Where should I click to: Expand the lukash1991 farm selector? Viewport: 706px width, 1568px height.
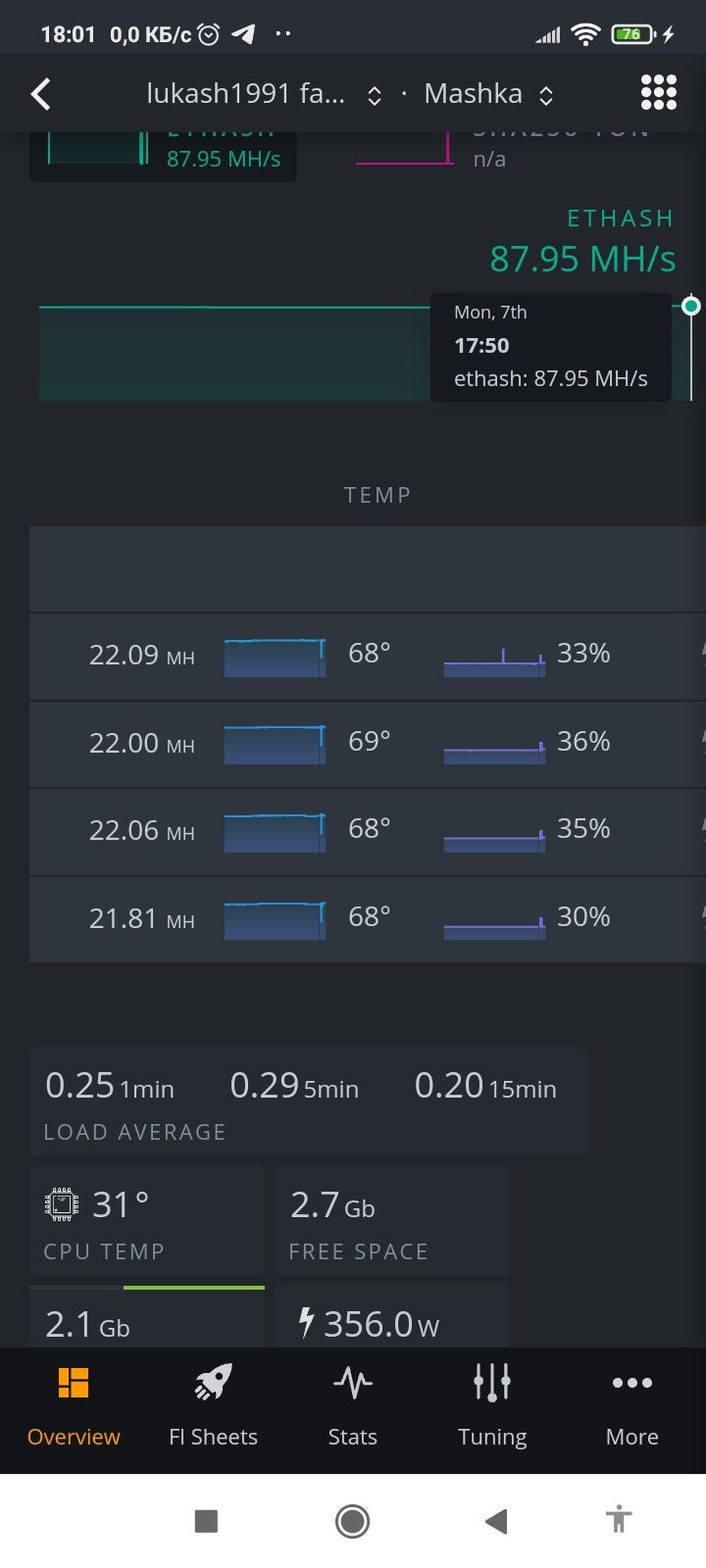coord(264,94)
